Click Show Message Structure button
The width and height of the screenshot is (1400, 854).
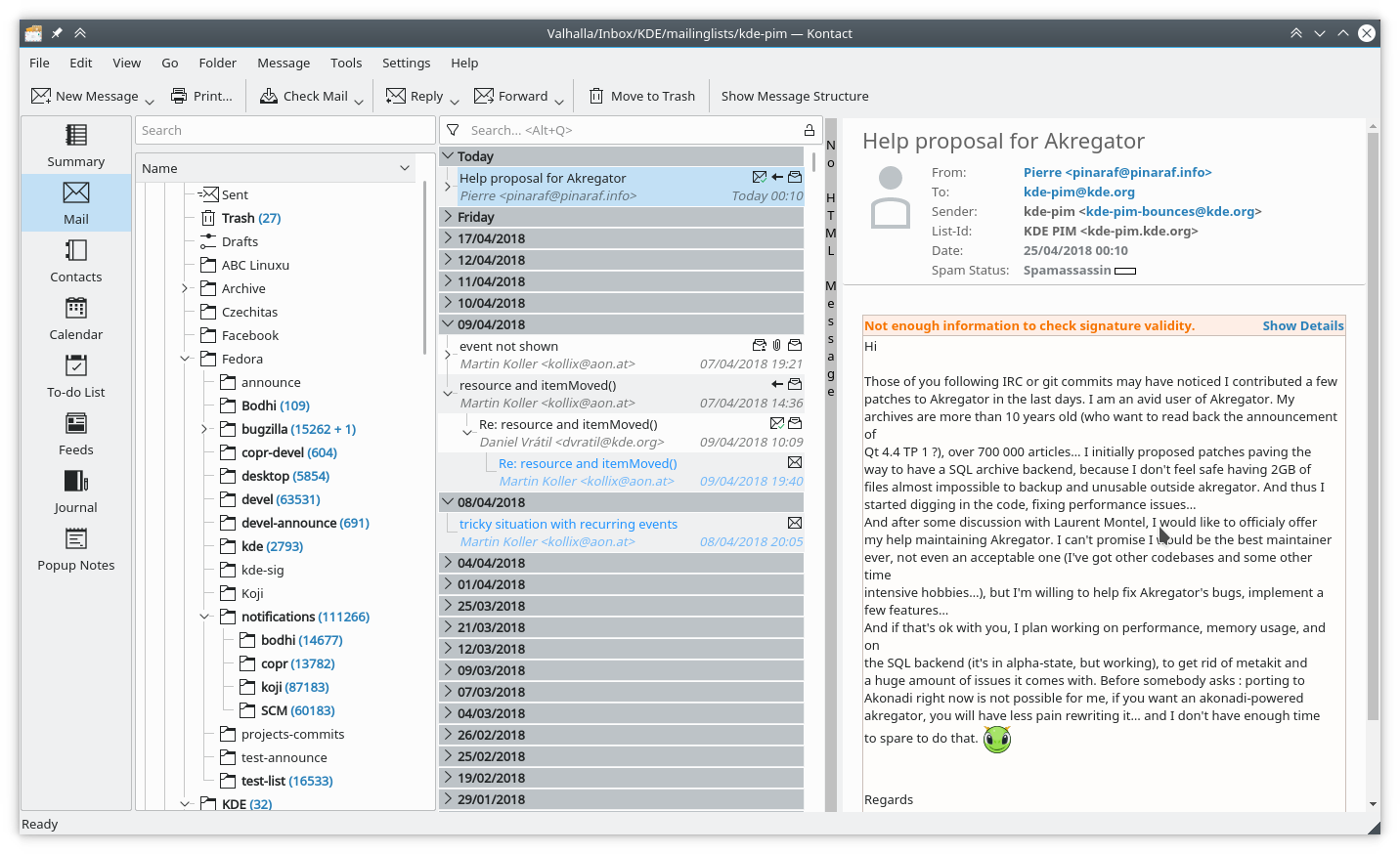(x=795, y=96)
